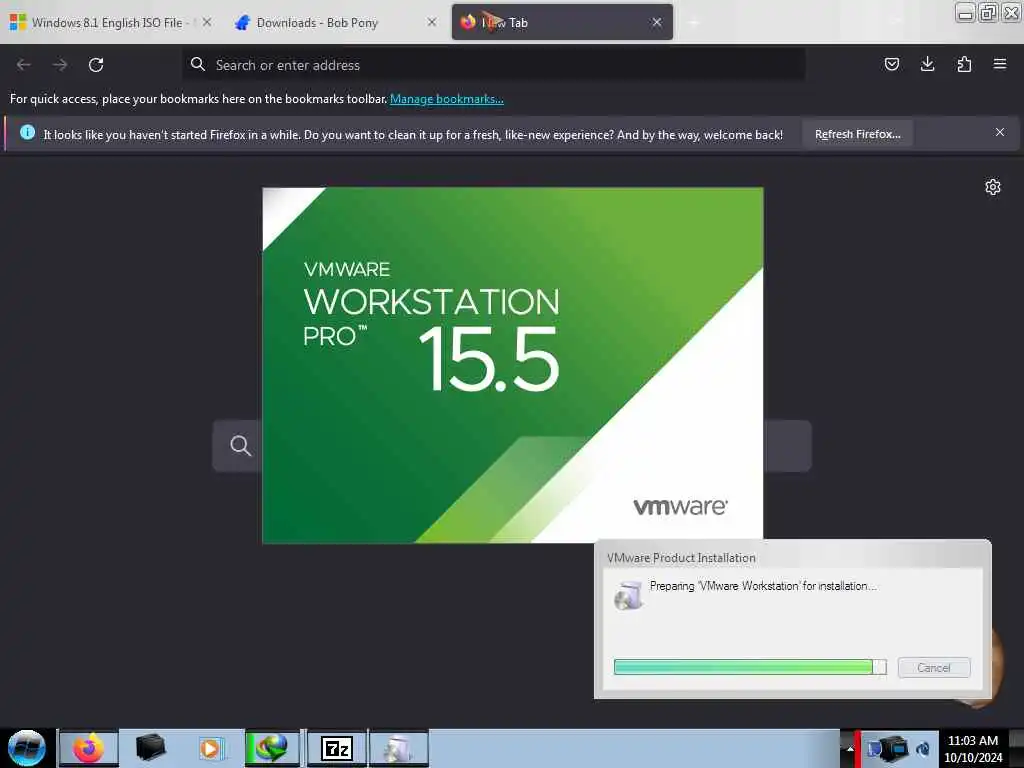The height and width of the screenshot is (768, 1024).
Task: Click the Refresh Firefox button
Action: (x=857, y=134)
